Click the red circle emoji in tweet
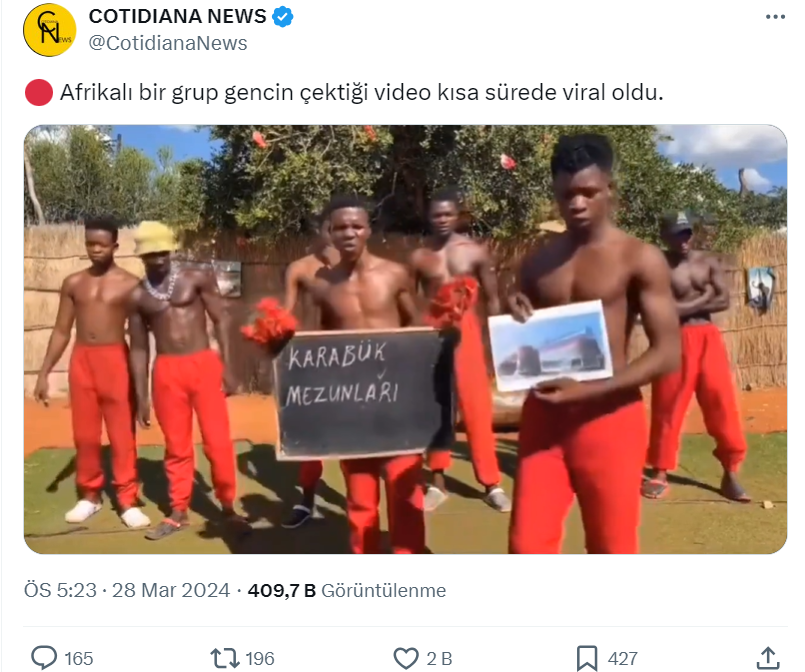This screenshot has width=805, height=672. pos(39,93)
